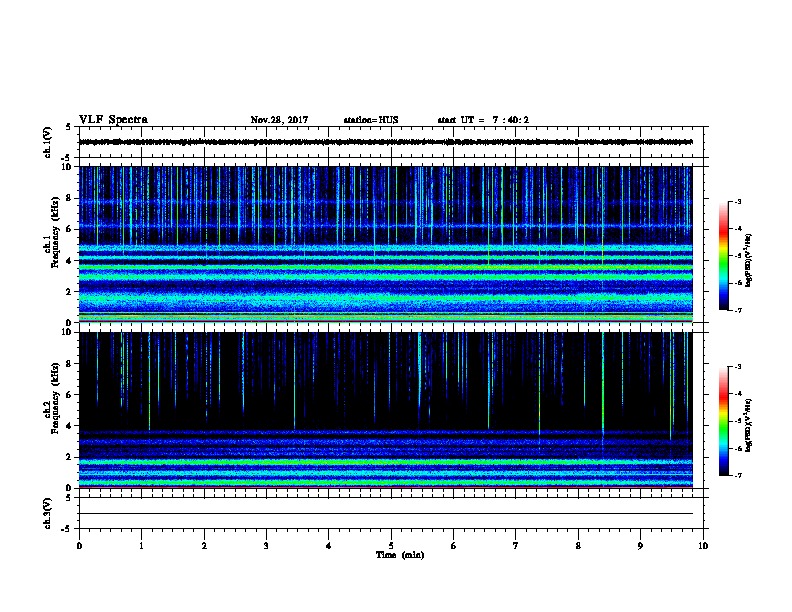
Task: Click the ch.1 color bar log(PSD) unit label
Action: click(x=749, y=260)
